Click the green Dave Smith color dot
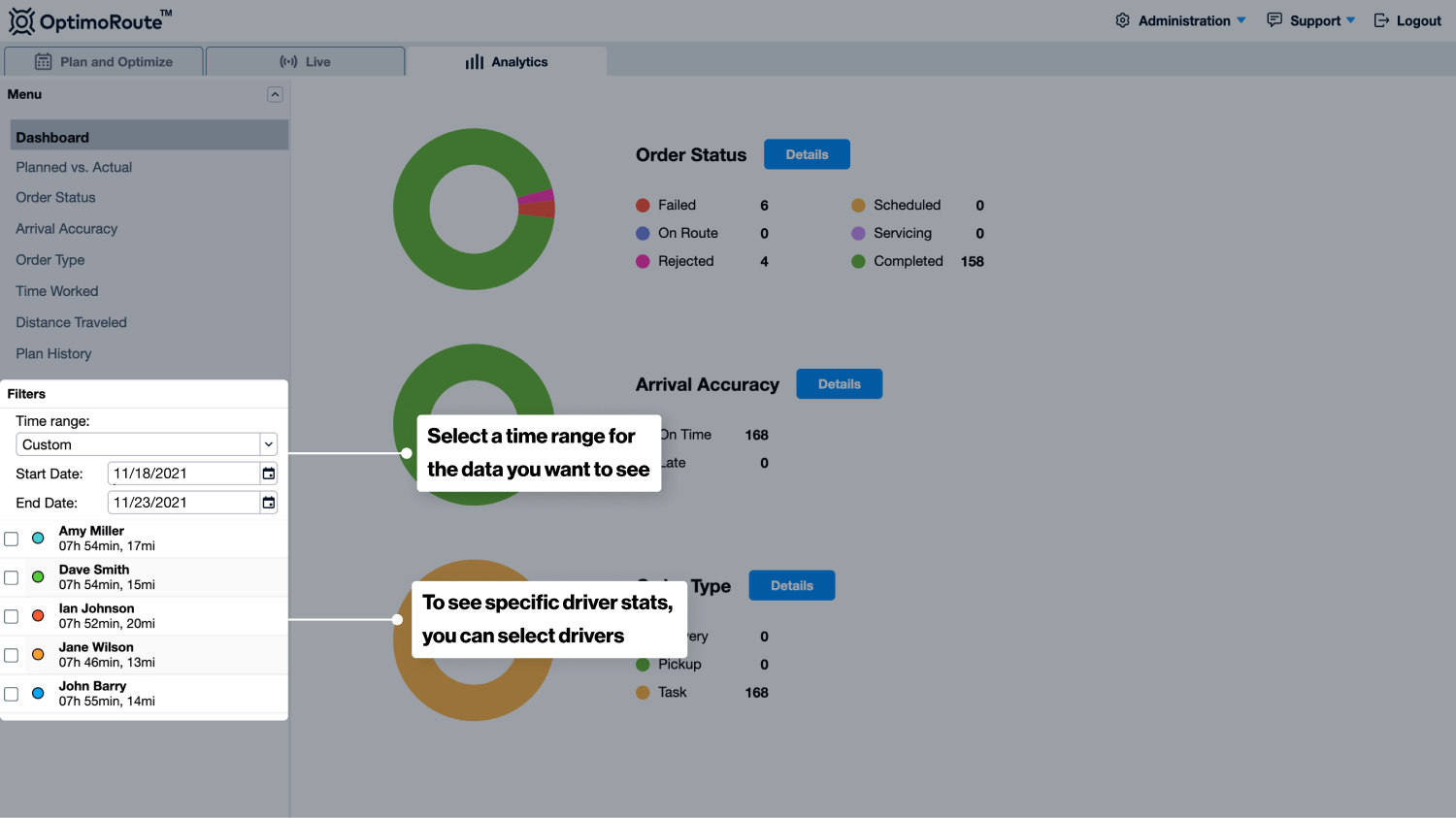 [x=38, y=577]
